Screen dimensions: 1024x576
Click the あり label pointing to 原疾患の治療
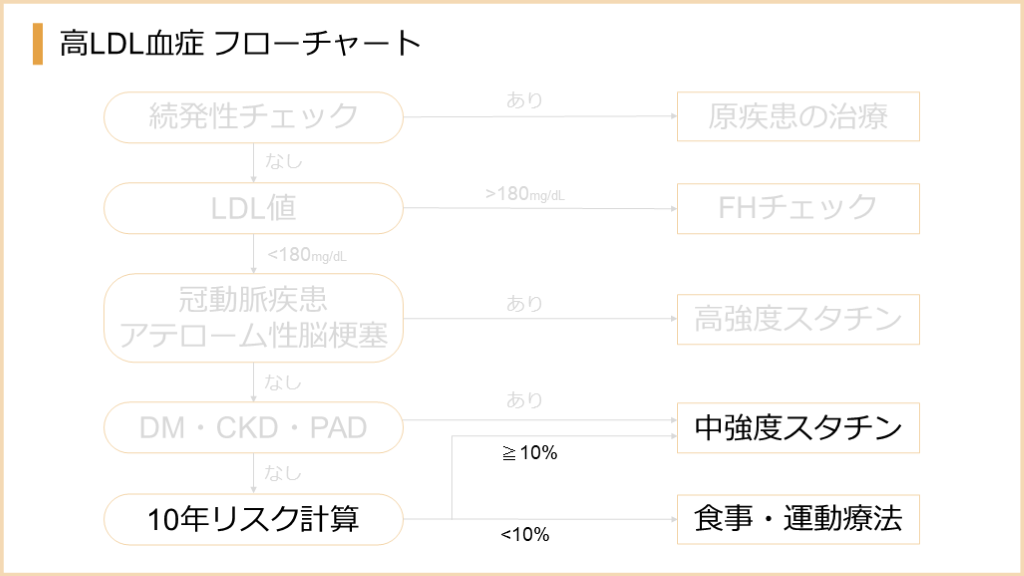click(x=524, y=100)
